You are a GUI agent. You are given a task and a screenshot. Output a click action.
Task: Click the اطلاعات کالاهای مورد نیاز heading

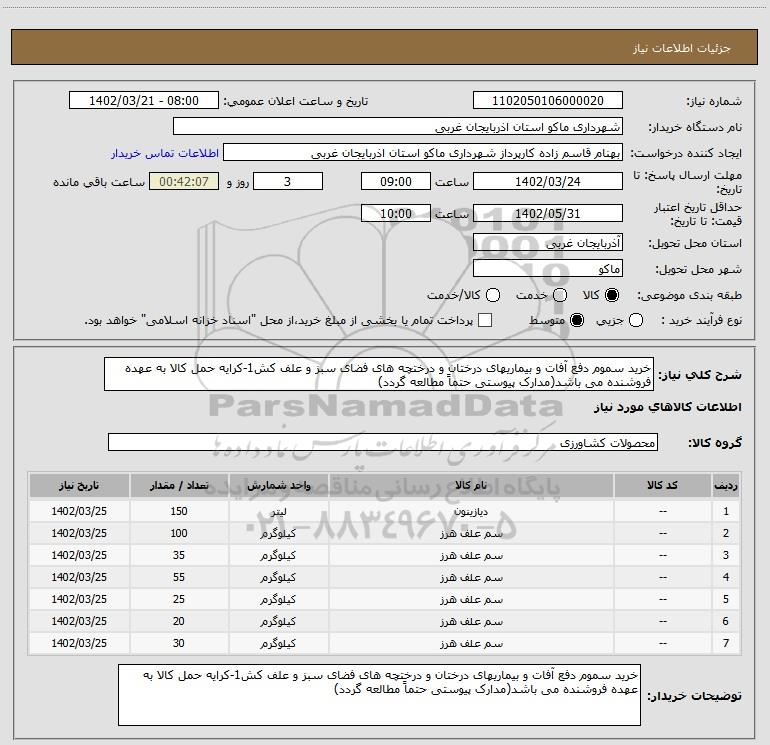pyautogui.click(x=667, y=407)
